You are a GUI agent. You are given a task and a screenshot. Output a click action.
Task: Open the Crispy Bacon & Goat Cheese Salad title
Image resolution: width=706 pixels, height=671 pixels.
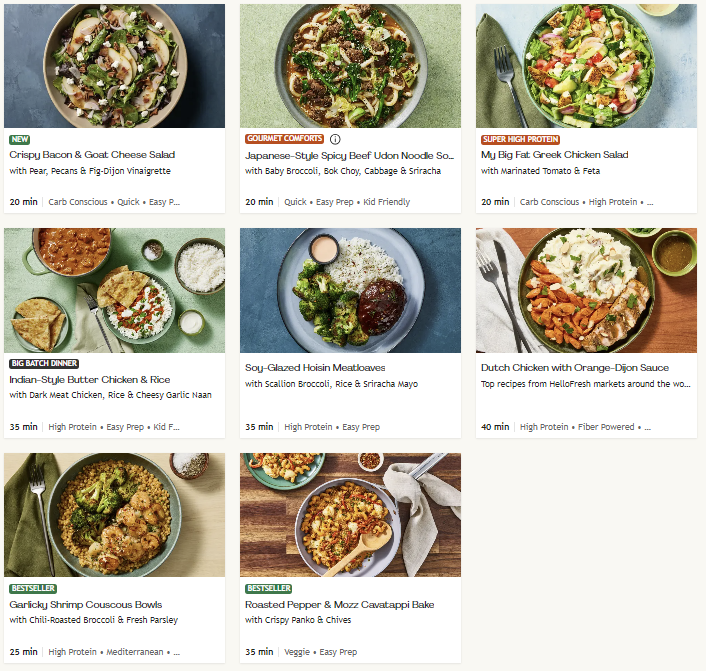pos(92,155)
